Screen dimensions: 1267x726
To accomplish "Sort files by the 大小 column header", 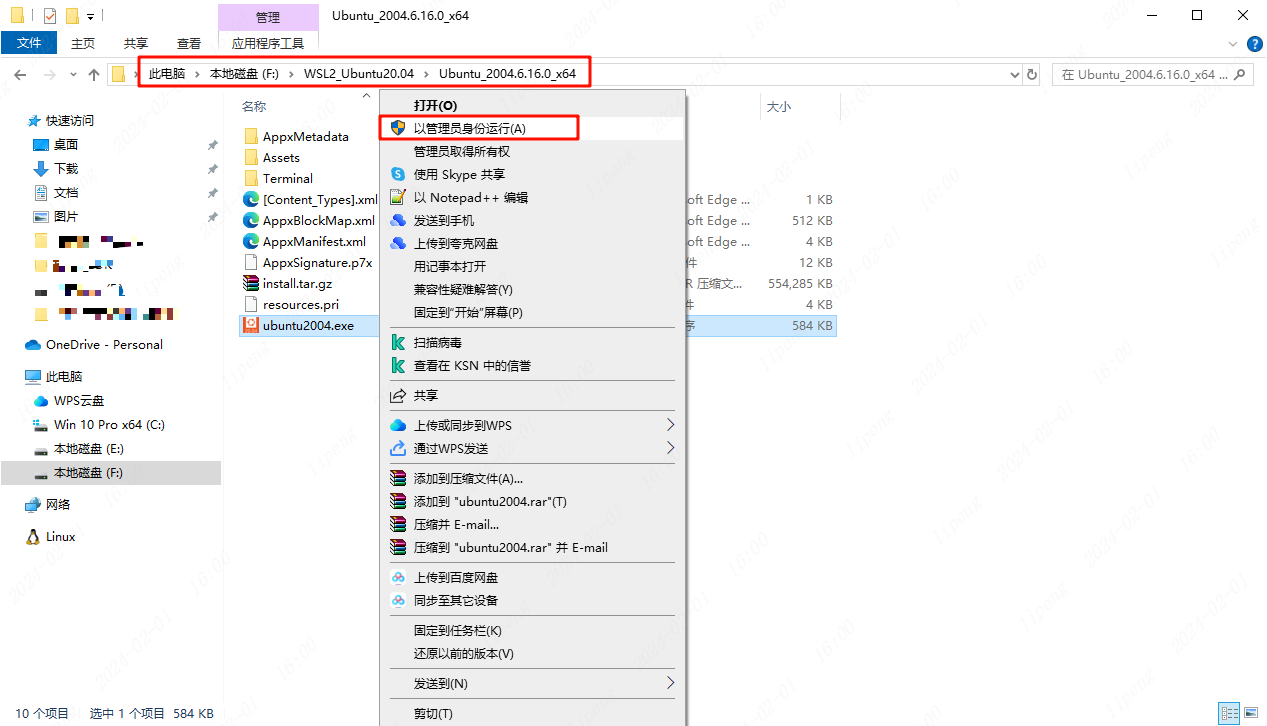I will point(778,105).
